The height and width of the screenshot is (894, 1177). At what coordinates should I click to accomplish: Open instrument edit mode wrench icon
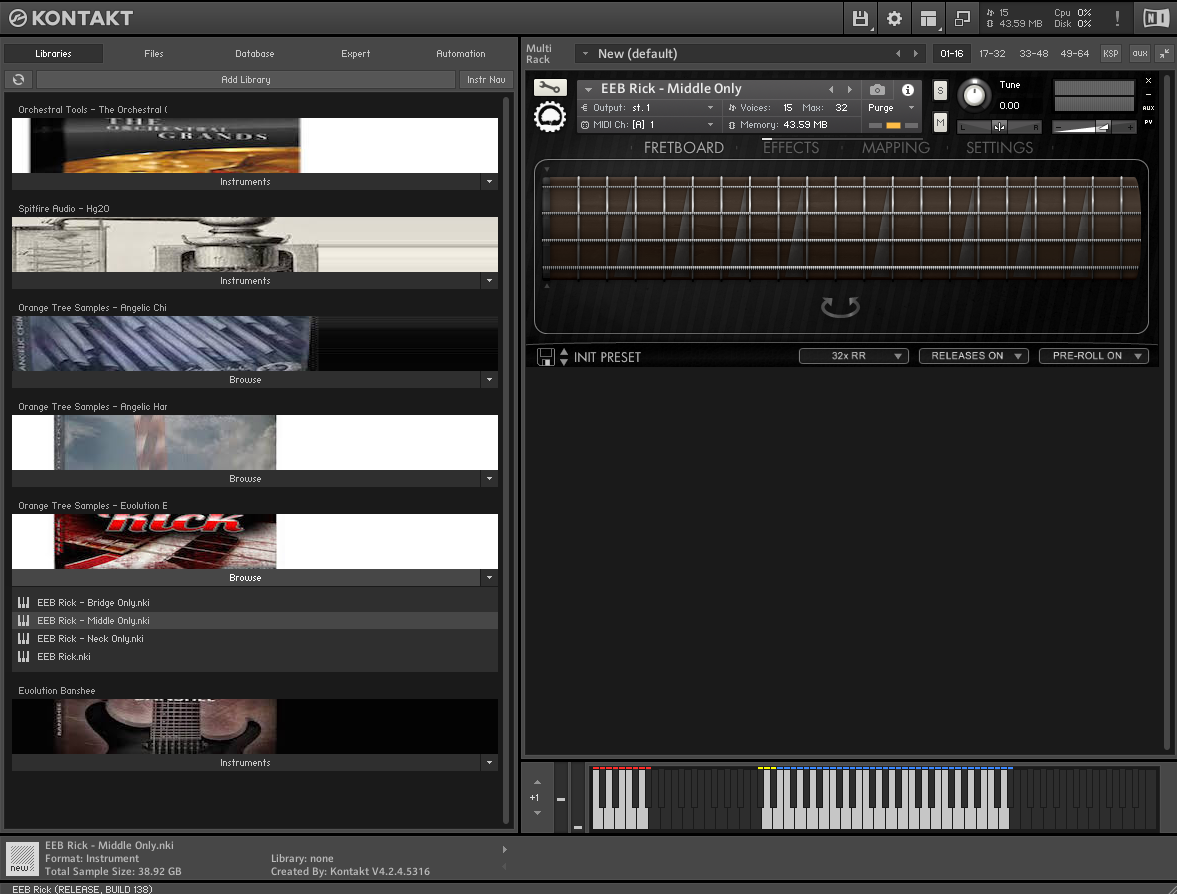coord(550,88)
